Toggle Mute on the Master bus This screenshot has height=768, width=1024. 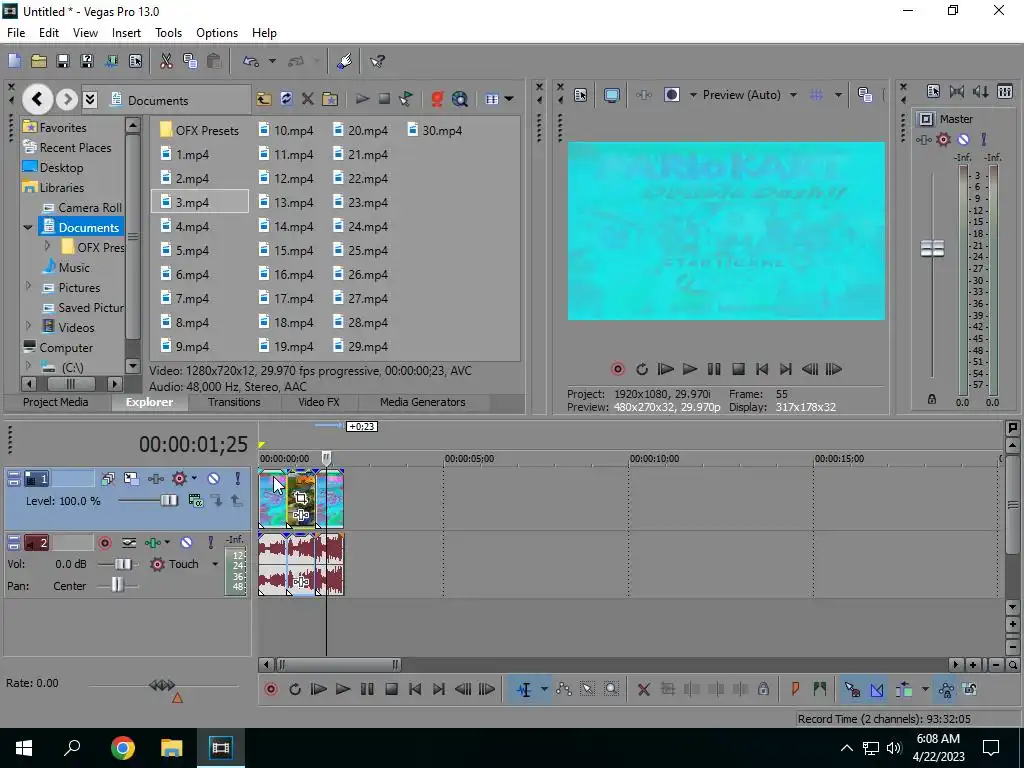pyautogui.click(x=963, y=139)
